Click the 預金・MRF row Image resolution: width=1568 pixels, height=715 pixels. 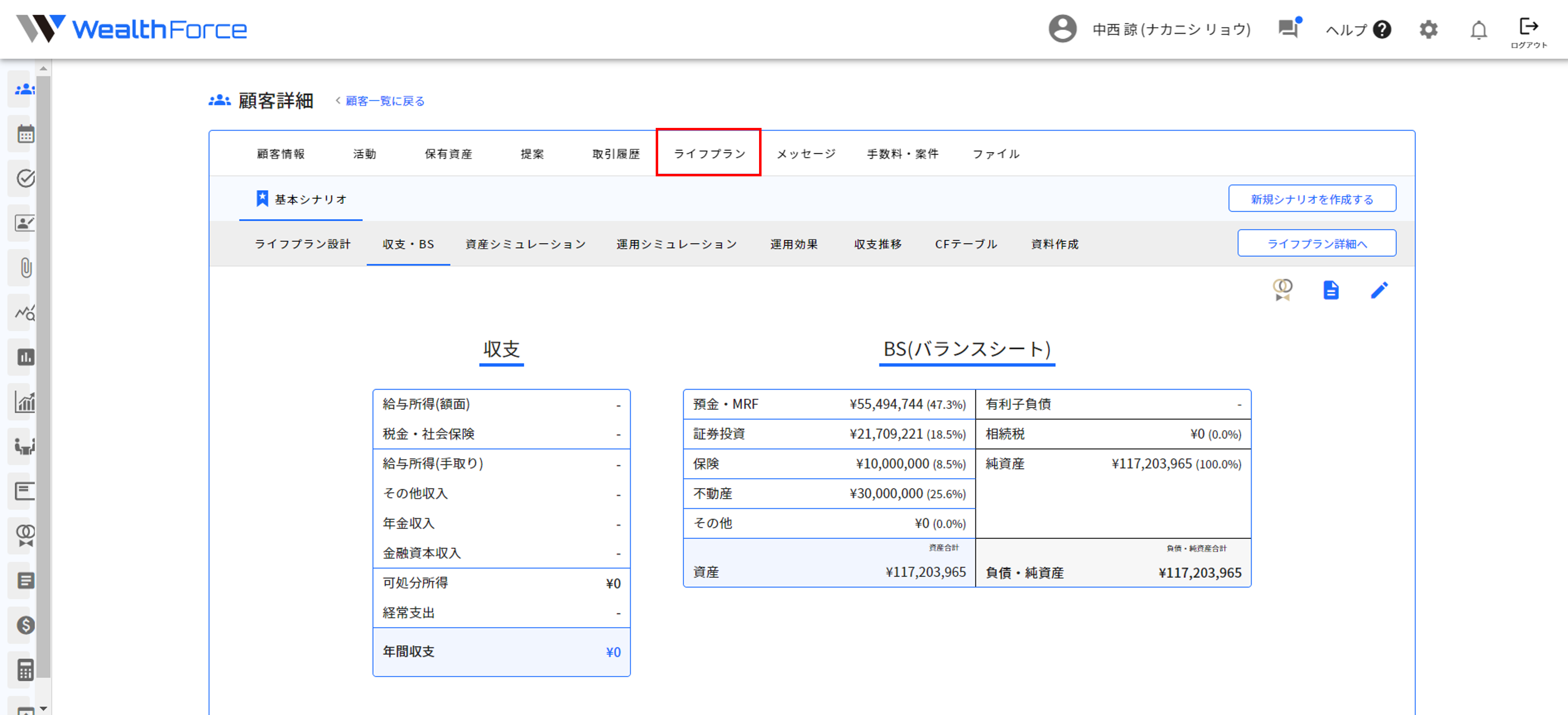pos(829,404)
